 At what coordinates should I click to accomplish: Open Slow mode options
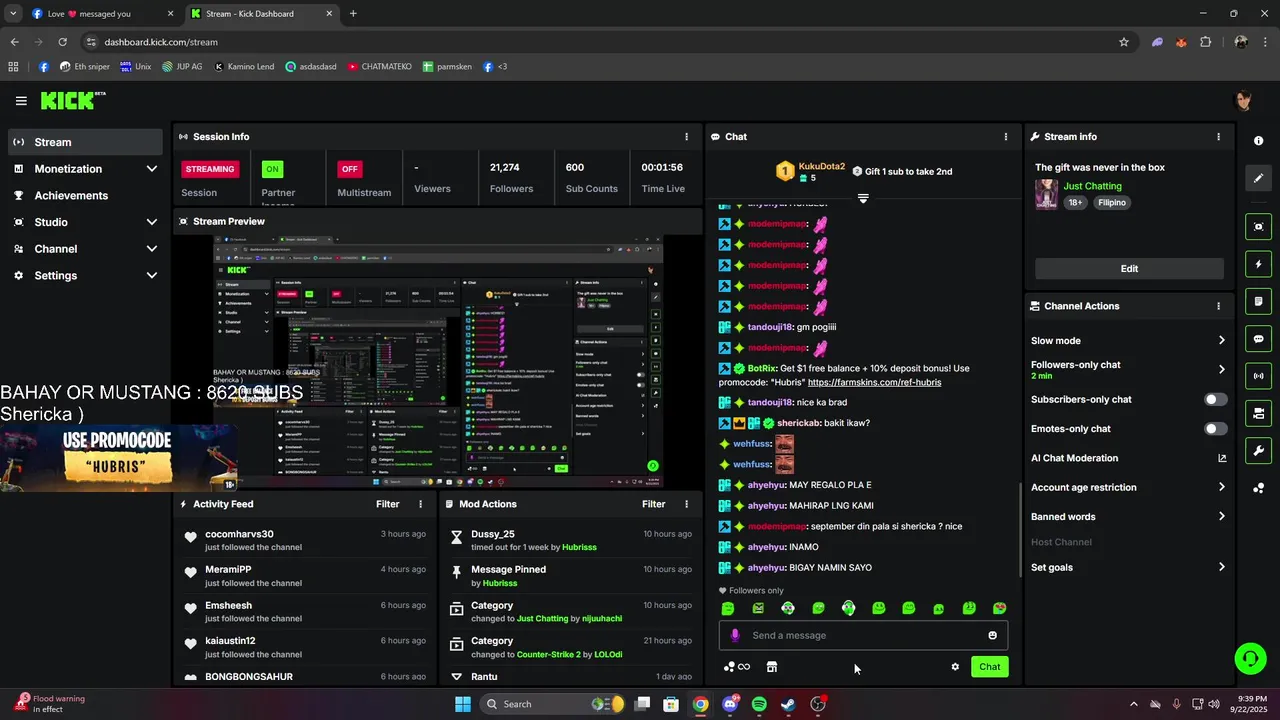click(x=1129, y=341)
